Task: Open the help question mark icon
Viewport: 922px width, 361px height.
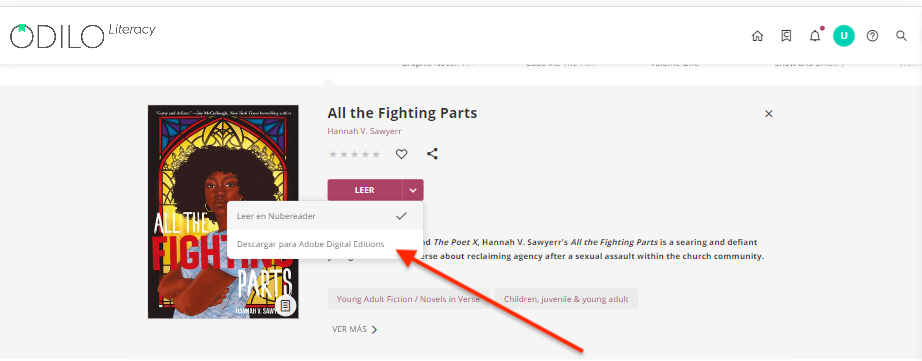Action: pyautogui.click(x=873, y=36)
